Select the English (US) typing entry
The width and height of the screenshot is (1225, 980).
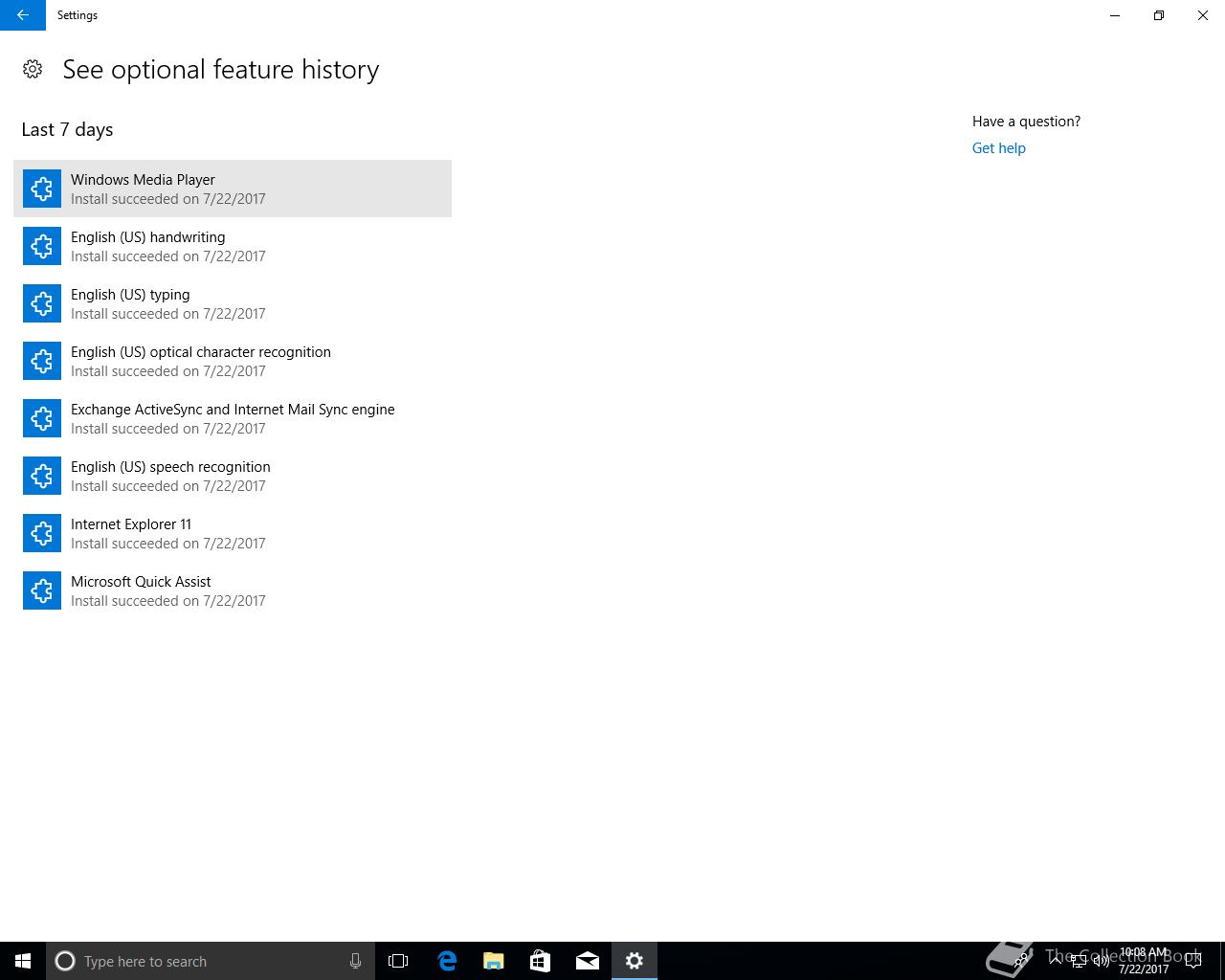pos(233,303)
